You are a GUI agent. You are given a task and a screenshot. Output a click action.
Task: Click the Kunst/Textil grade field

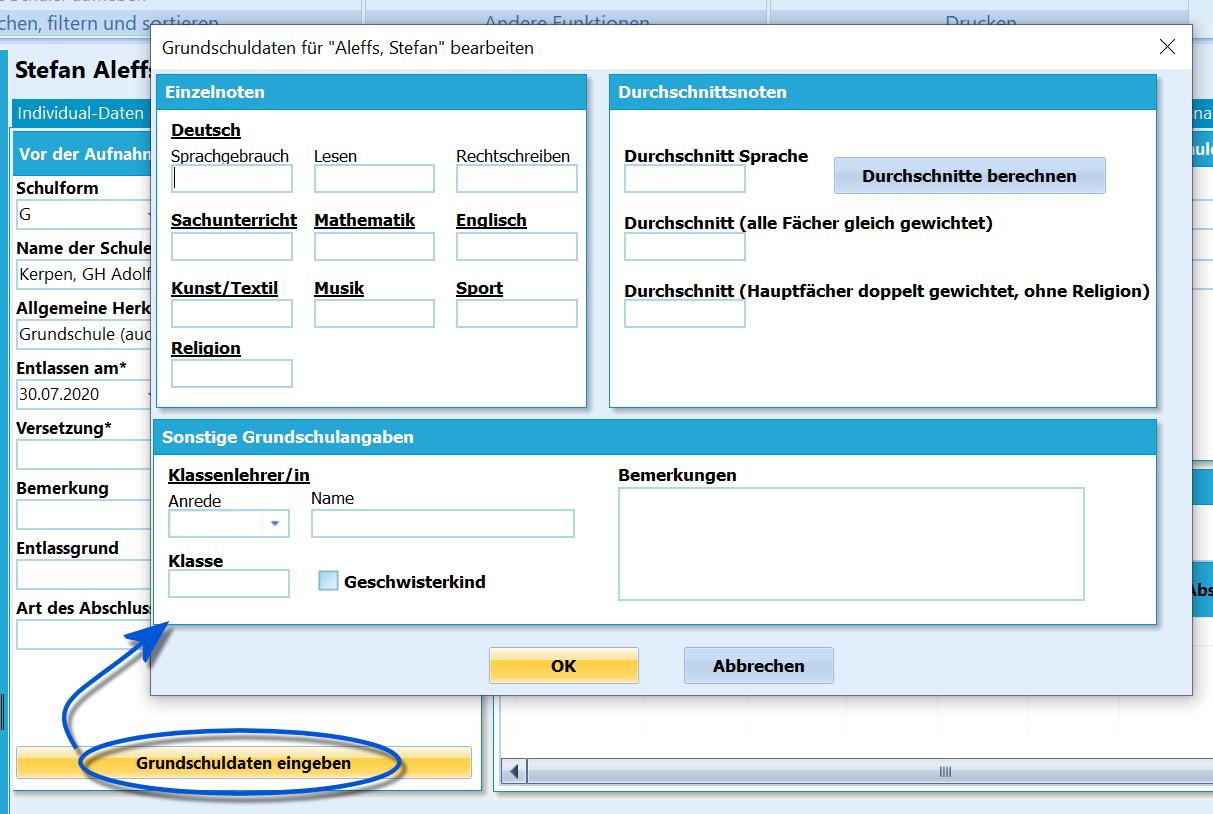pos(232,314)
